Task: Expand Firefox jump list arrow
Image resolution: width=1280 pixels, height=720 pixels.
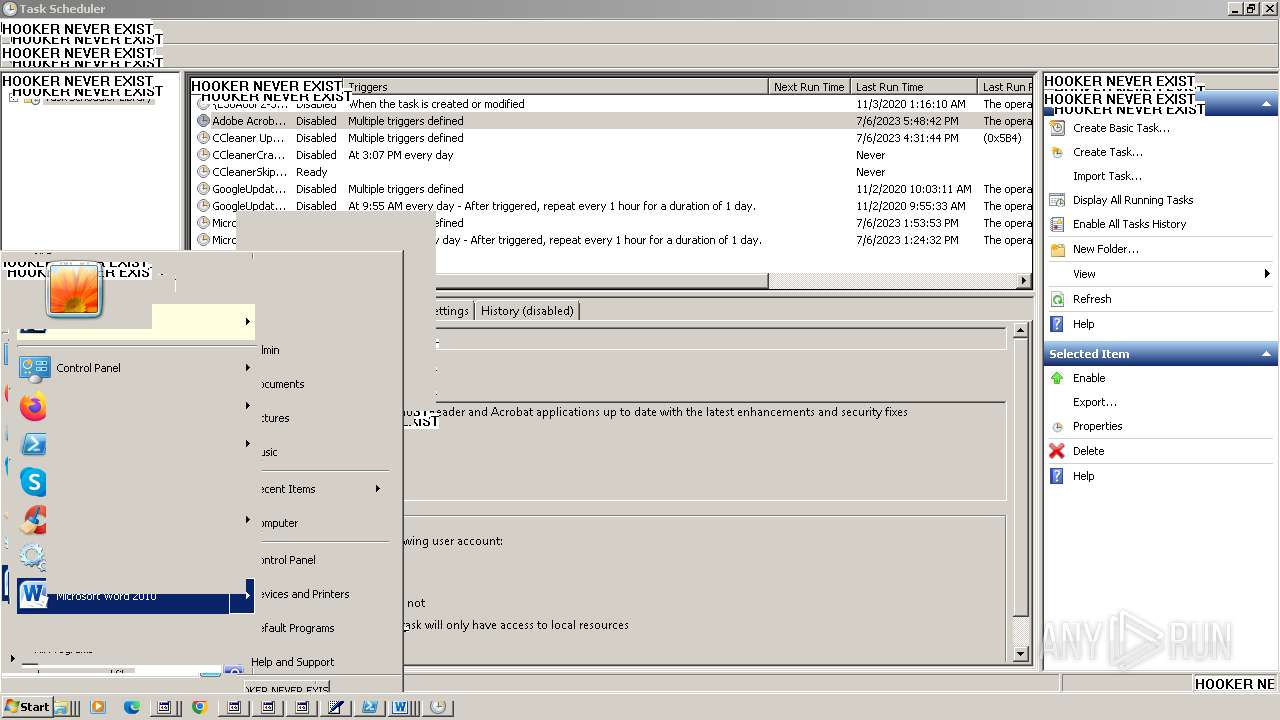Action: (x=247, y=406)
